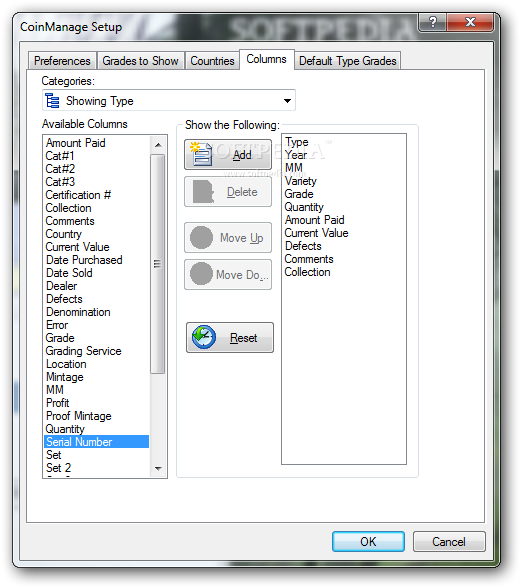This screenshot has width=521, height=588.
Task: Select Defects in Show the Following list
Action: (344, 246)
